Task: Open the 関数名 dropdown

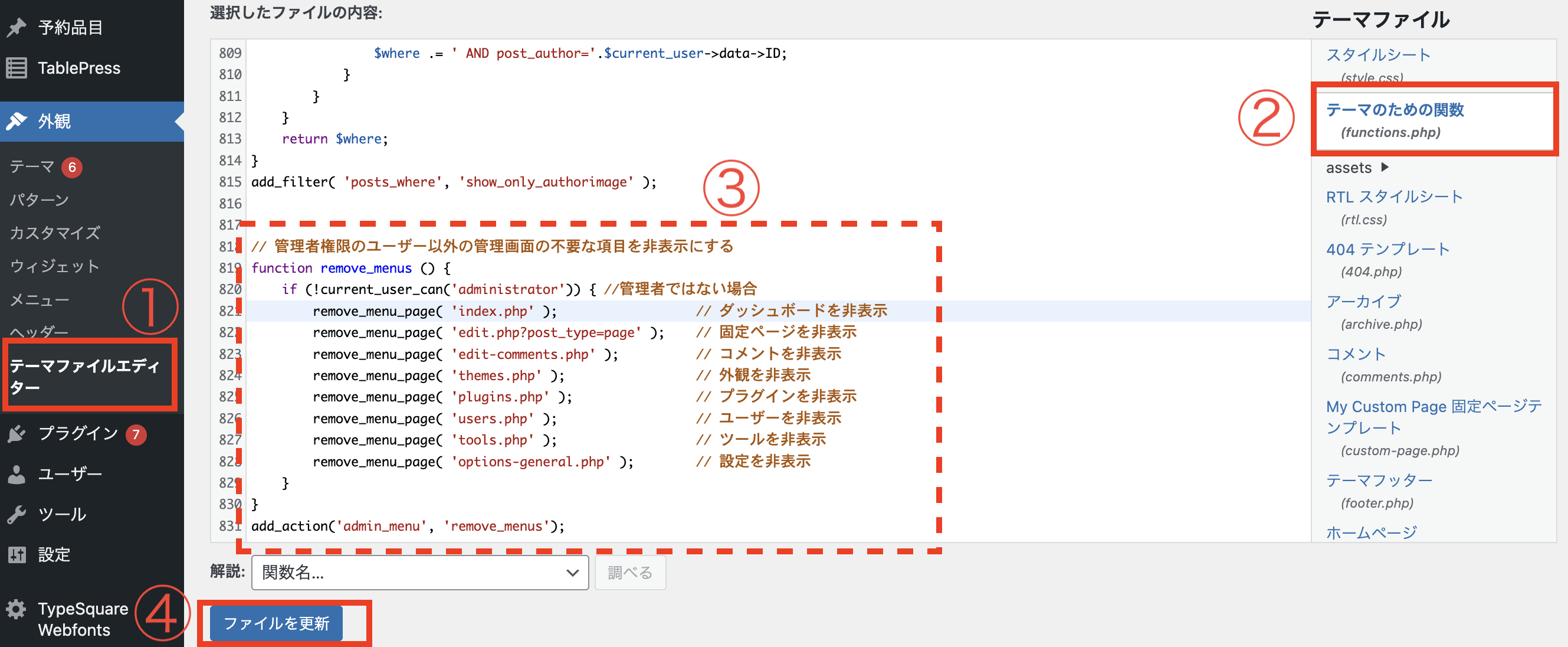Action: tap(419, 572)
